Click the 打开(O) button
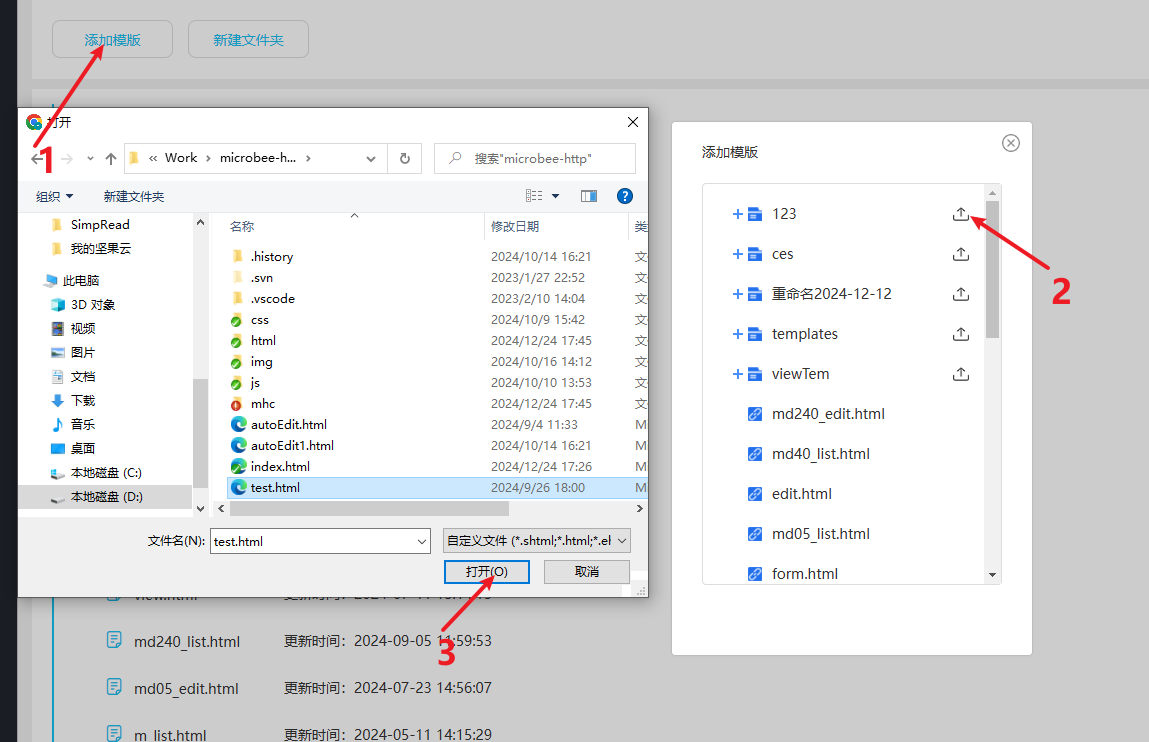1149x742 pixels. [486, 571]
